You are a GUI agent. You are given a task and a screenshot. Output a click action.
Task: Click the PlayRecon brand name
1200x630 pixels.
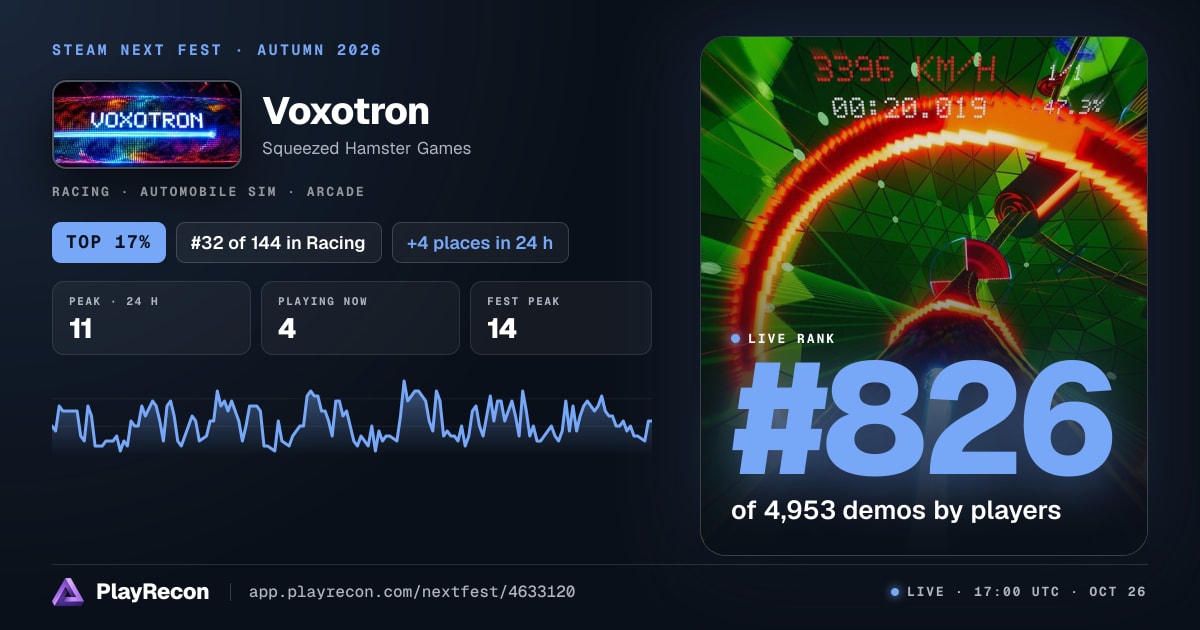[x=153, y=592]
